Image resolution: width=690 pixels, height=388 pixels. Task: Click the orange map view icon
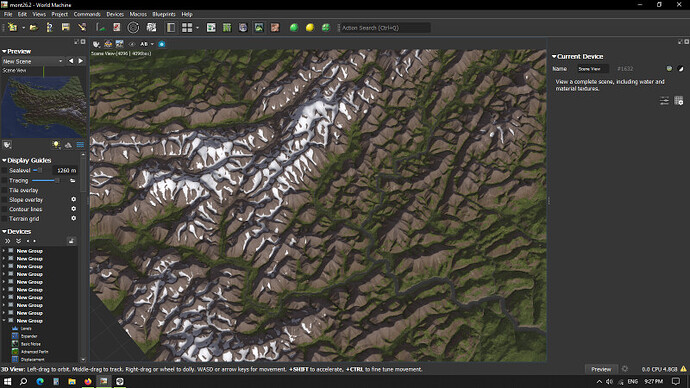(275, 27)
